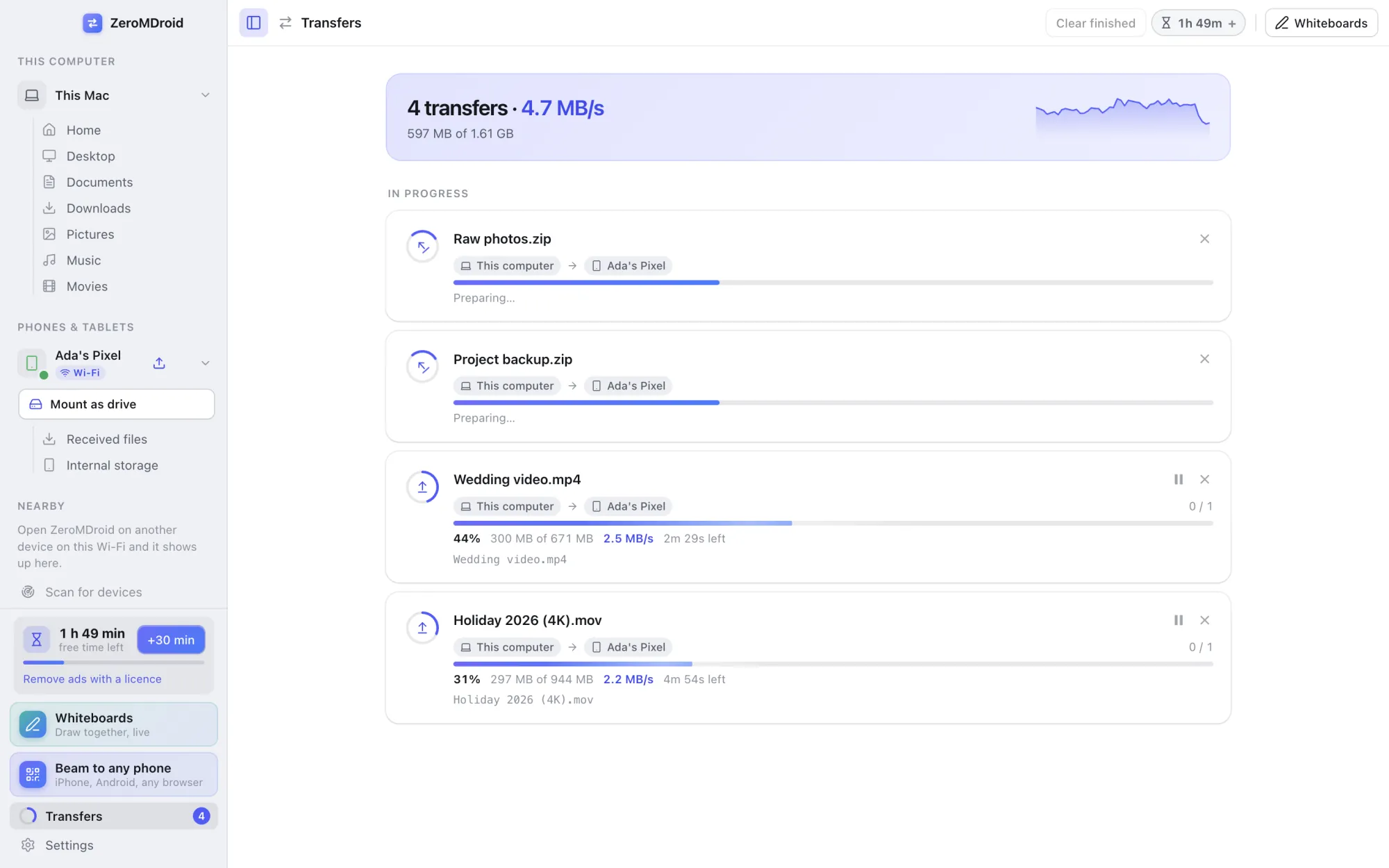1389x868 pixels.
Task: Click the 2.5 MB/s speed value
Action: (x=628, y=539)
